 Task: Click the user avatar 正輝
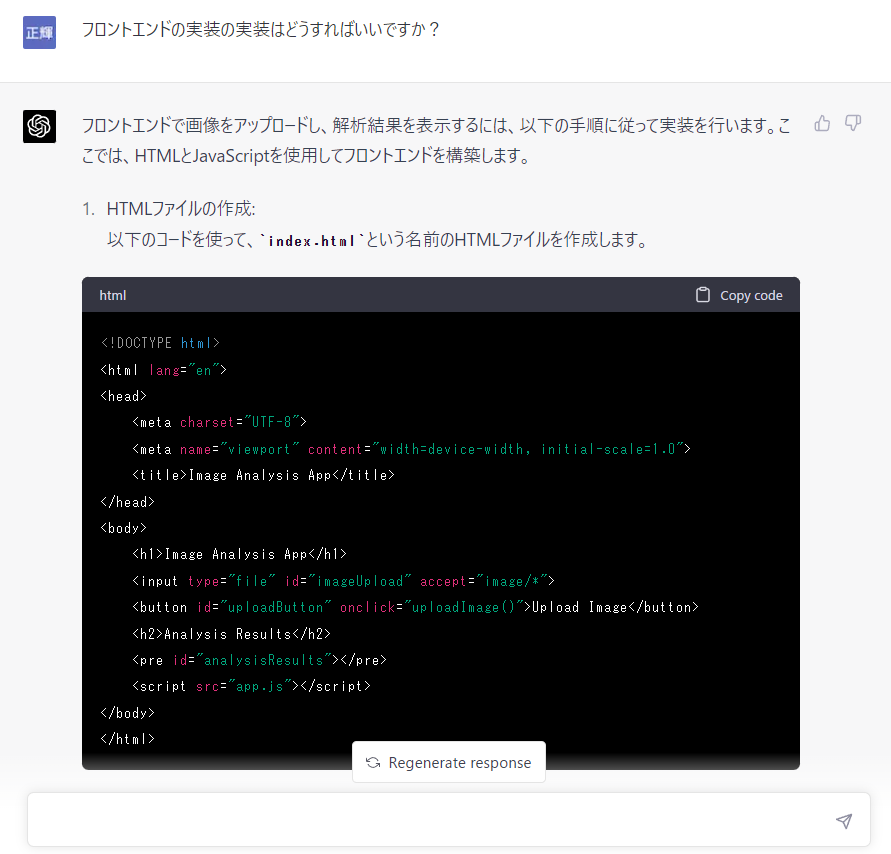tap(39, 32)
